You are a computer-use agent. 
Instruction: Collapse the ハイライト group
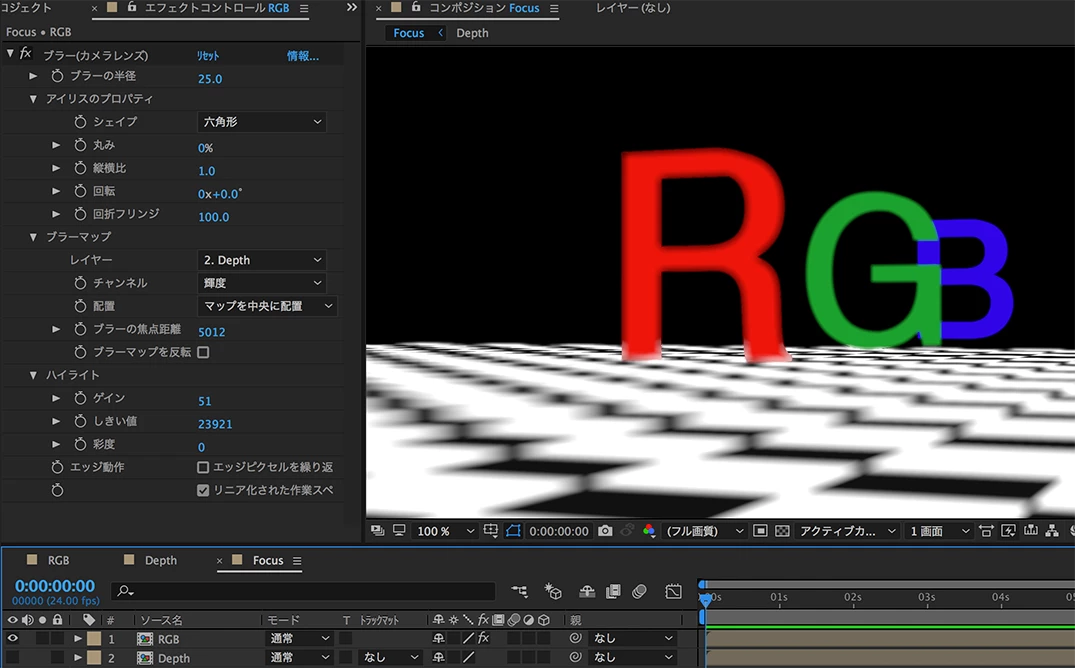[x=33, y=375]
